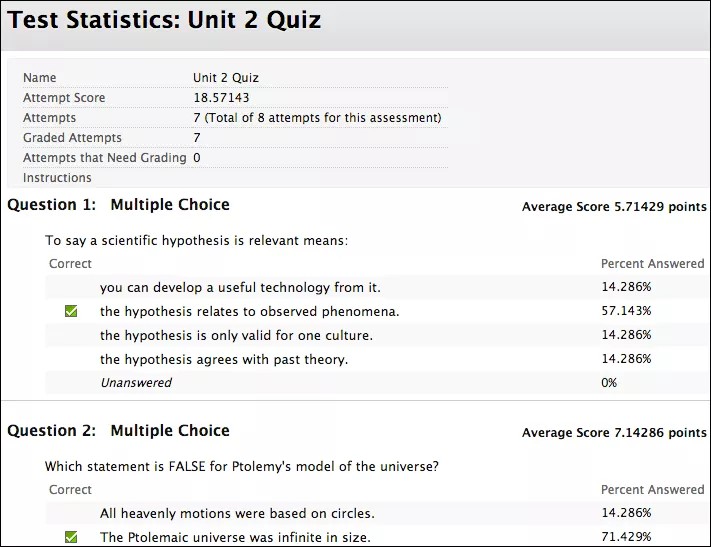
Task: Click the Correct column header under Question 2
Action: click(x=70, y=490)
